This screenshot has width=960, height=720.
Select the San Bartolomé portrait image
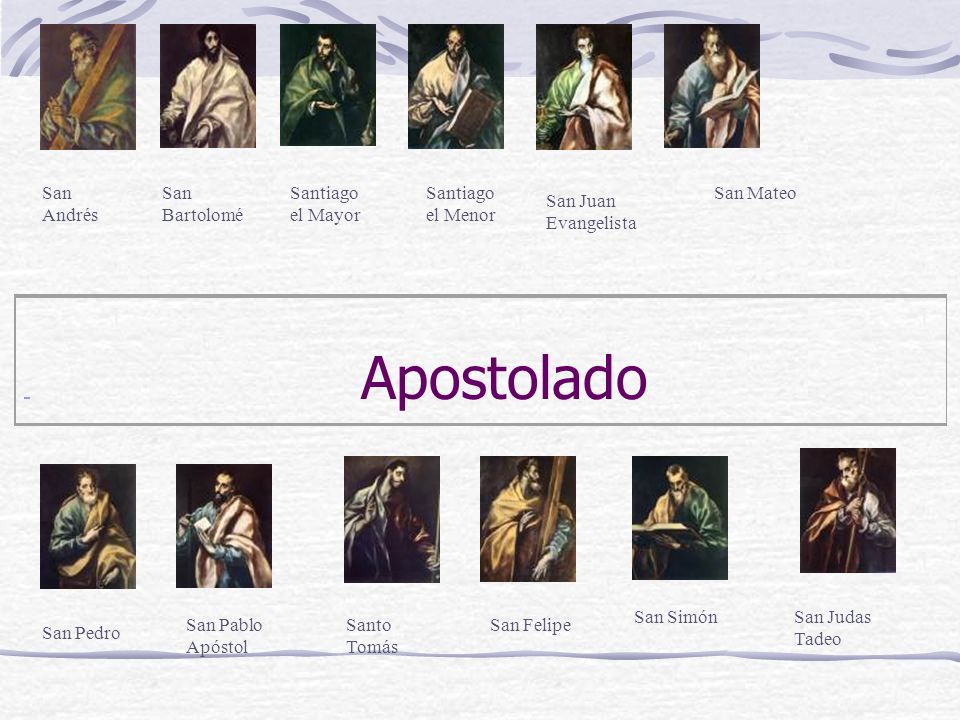click(x=208, y=86)
